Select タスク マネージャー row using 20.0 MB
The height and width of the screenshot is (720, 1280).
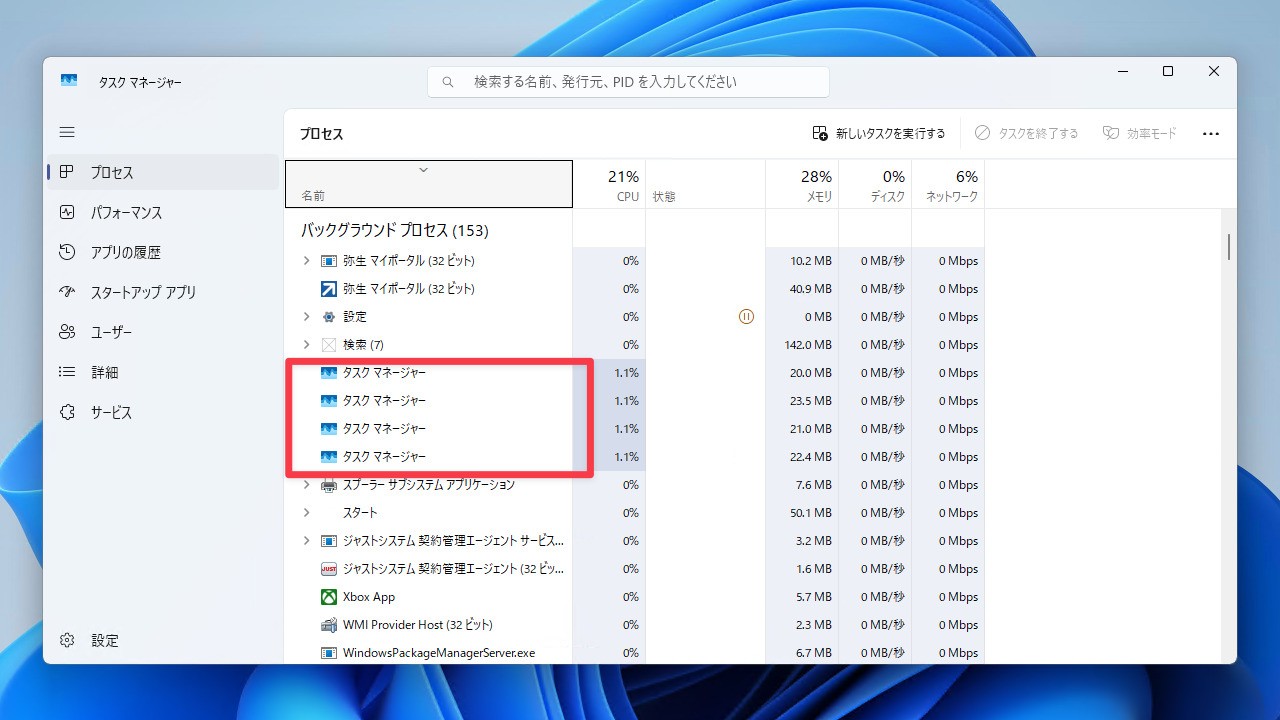635,373
